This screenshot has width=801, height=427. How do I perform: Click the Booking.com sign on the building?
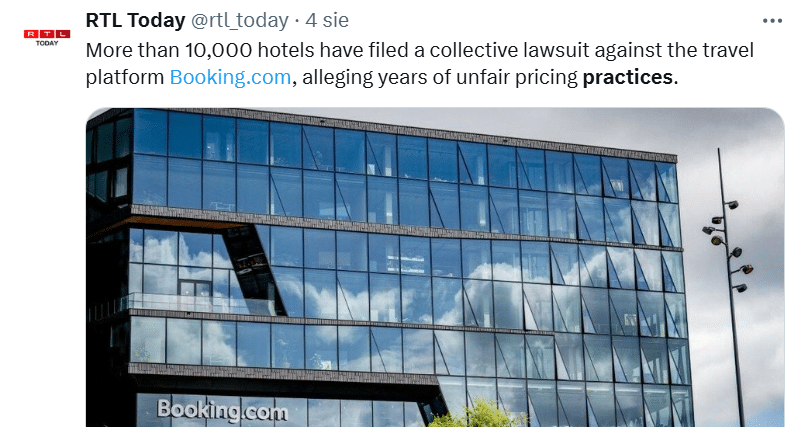221,410
